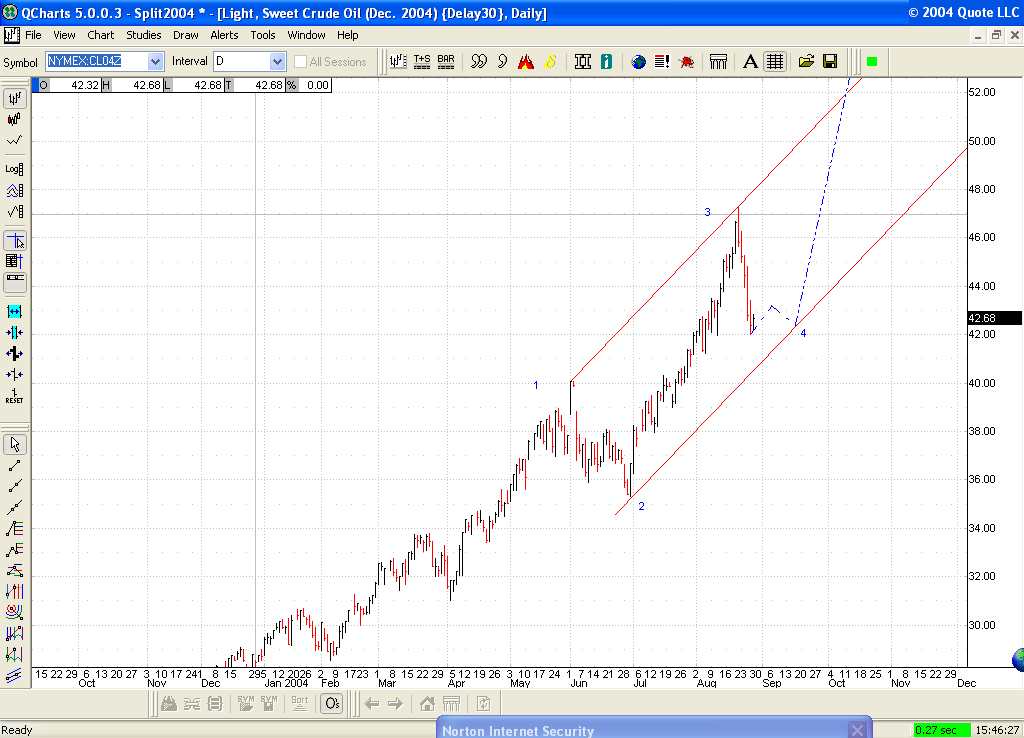Open the Tools menu
The width and height of the screenshot is (1024, 738).
(x=263, y=35)
